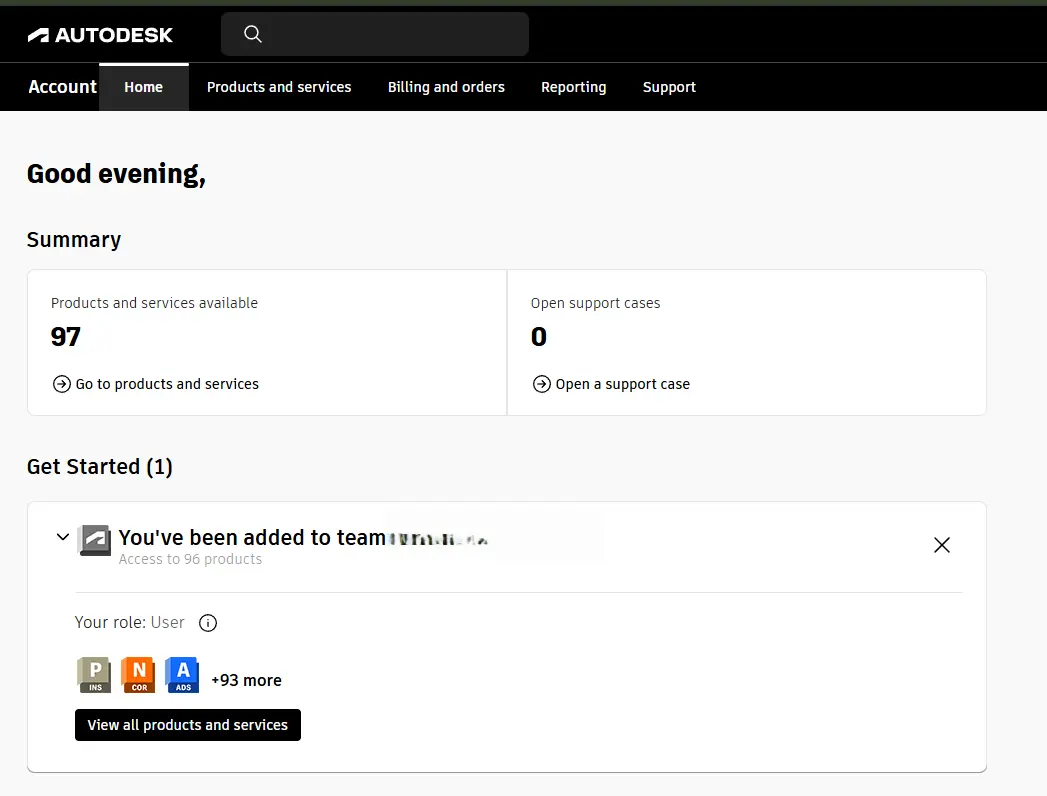Open the Reporting section
The width and height of the screenshot is (1047, 796).
click(x=574, y=87)
